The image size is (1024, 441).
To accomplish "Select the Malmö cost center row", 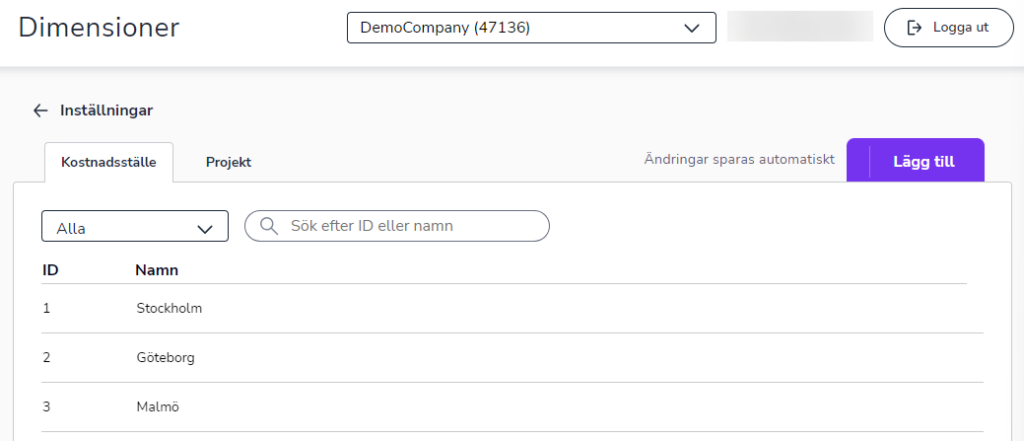I will pos(512,407).
